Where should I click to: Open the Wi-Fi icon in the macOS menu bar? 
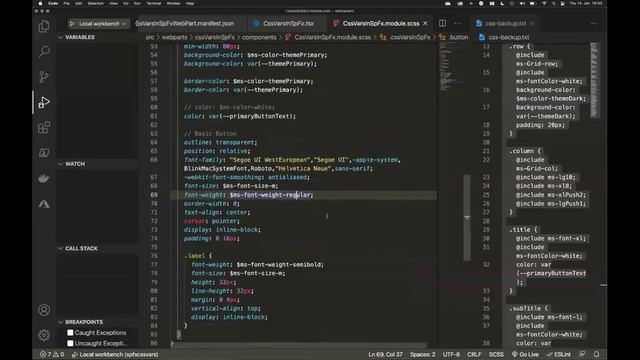pyautogui.click(x=544, y=3)
